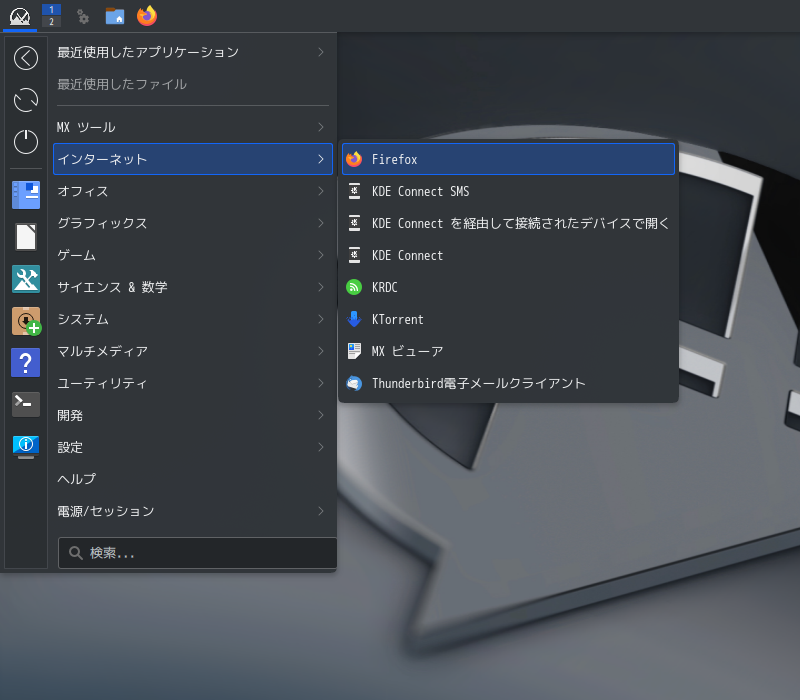Image resolution: width=800 pixels, height=700 pixels.
Task: Launch the terminal favorite icon
Action: [26, 404]
